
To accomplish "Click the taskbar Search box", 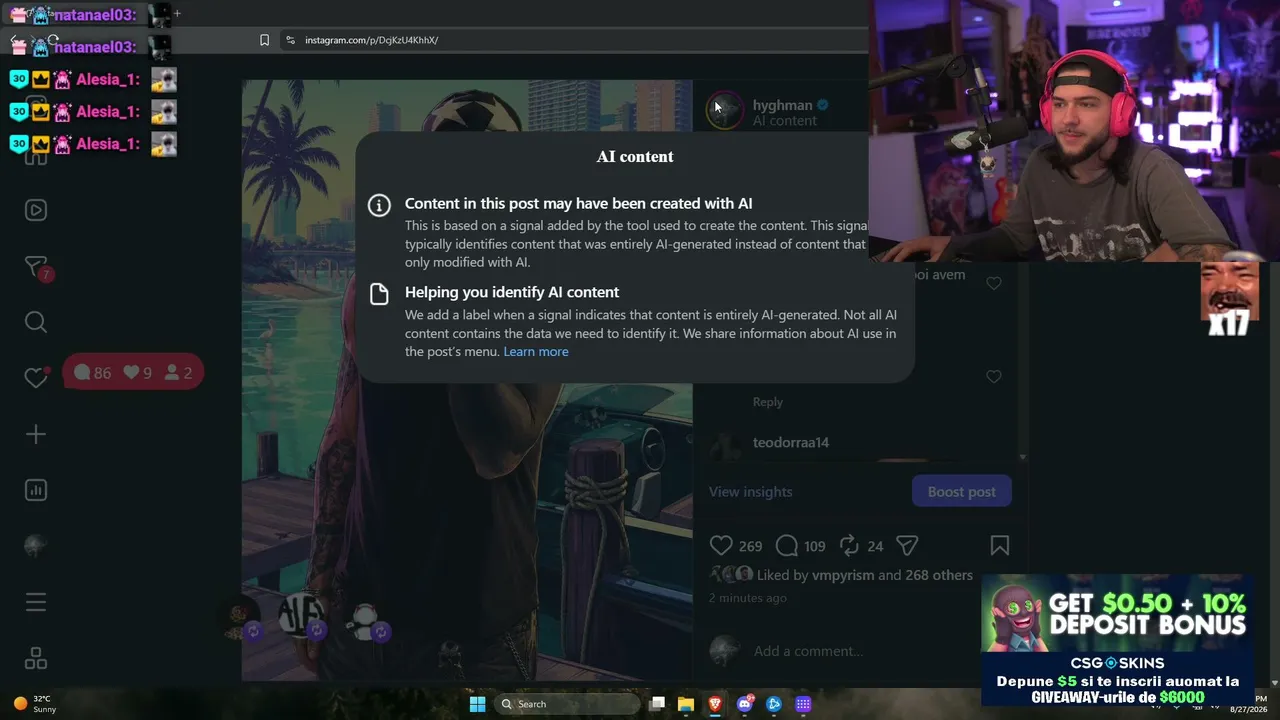I will pos(568,704).
